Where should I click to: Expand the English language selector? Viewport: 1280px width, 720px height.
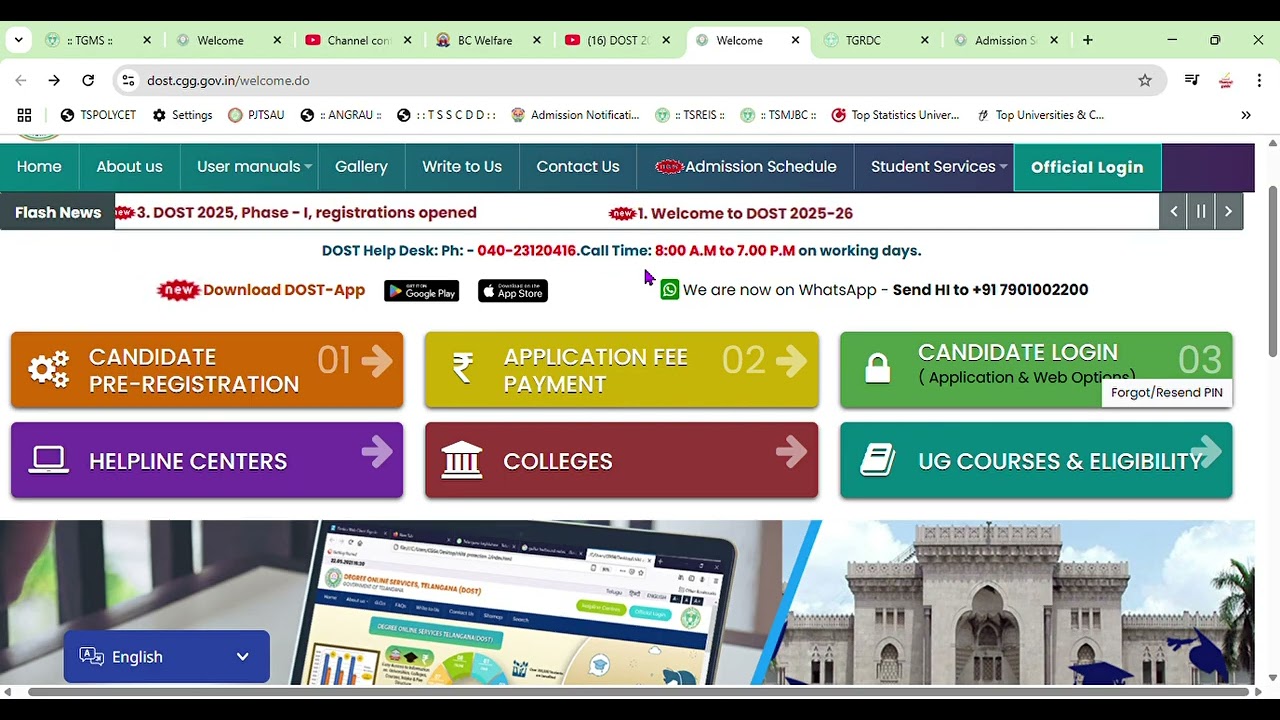click(167, 657)
